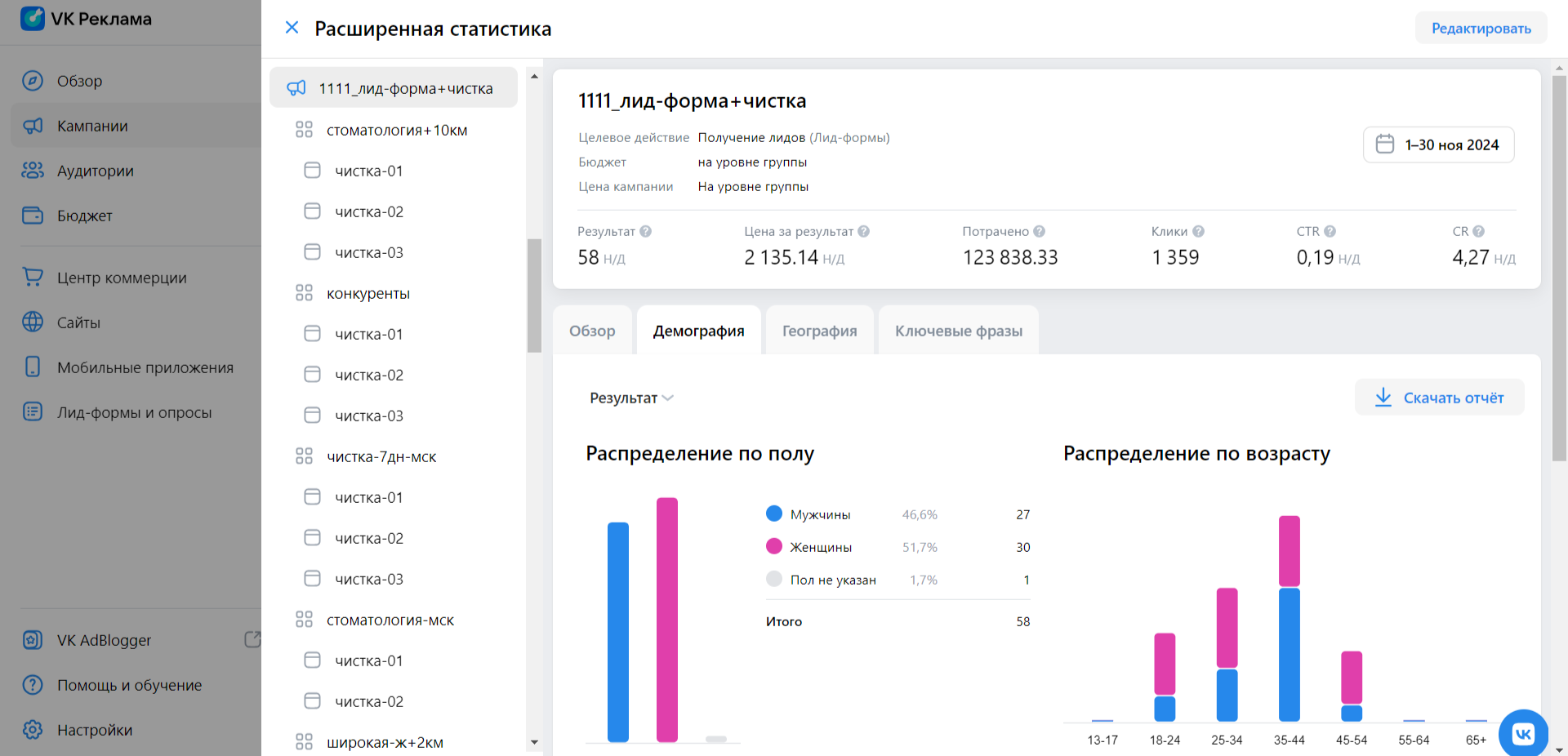Click men blue bar in gender chart
Screen dimensions: 1568x756
tap(618, 632)
